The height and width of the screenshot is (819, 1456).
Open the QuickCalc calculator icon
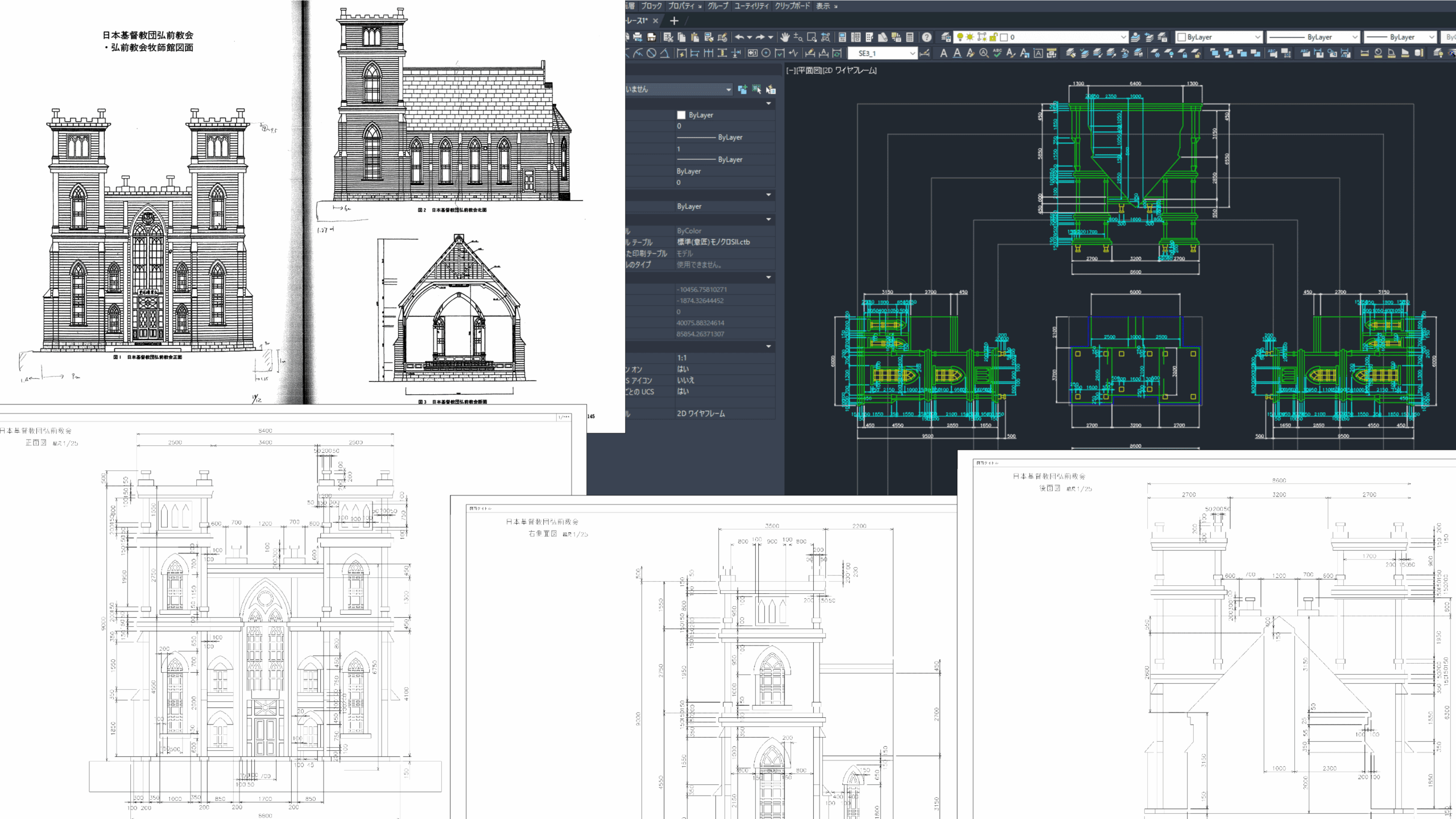(x=909, y=37)
